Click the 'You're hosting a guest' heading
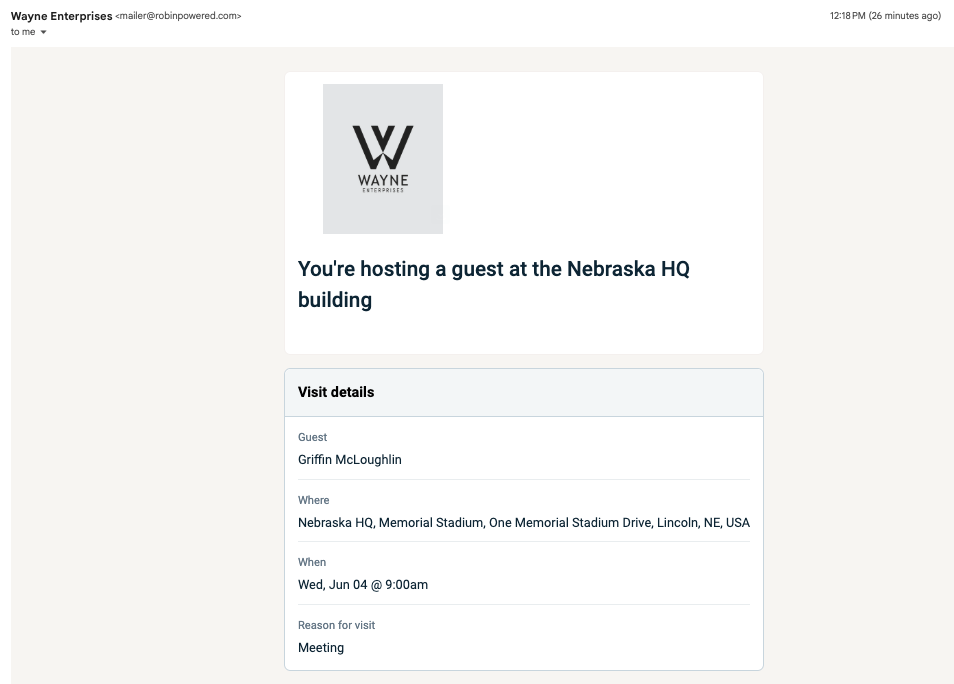This screenshot has width=954, height=684. click(x=493, y=284)
